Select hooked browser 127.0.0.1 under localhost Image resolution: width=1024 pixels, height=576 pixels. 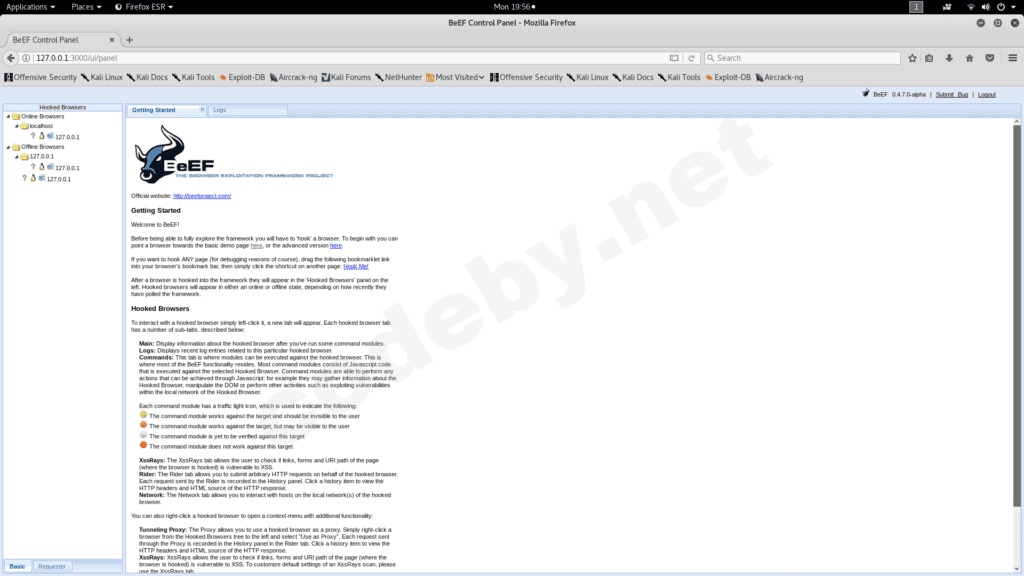[67, 137]
